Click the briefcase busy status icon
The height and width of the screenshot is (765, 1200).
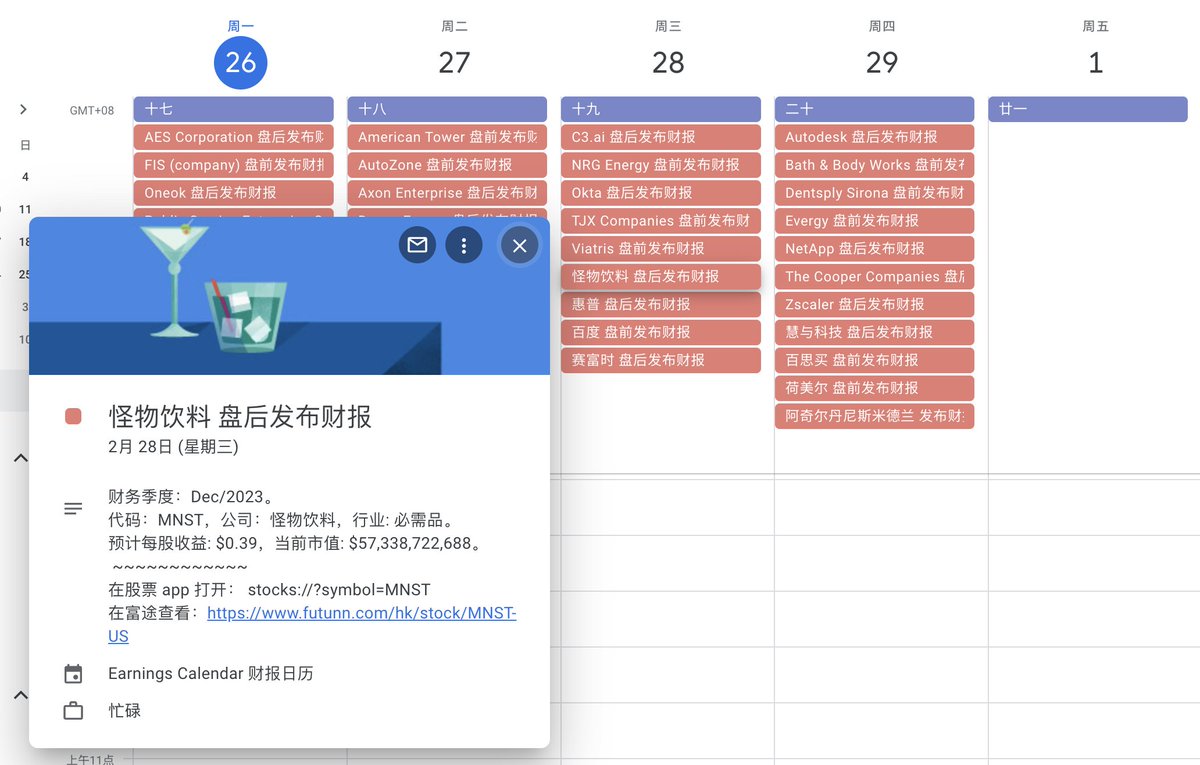[x=73, y=711]
